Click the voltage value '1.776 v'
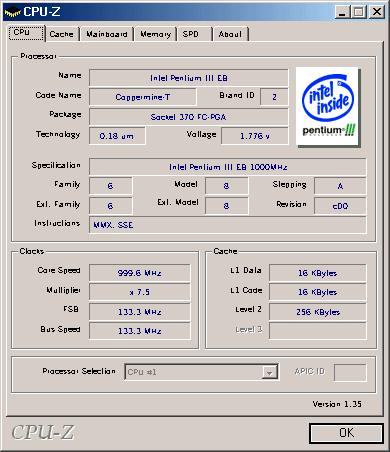390x452 pixels. [x=255, y=136]
